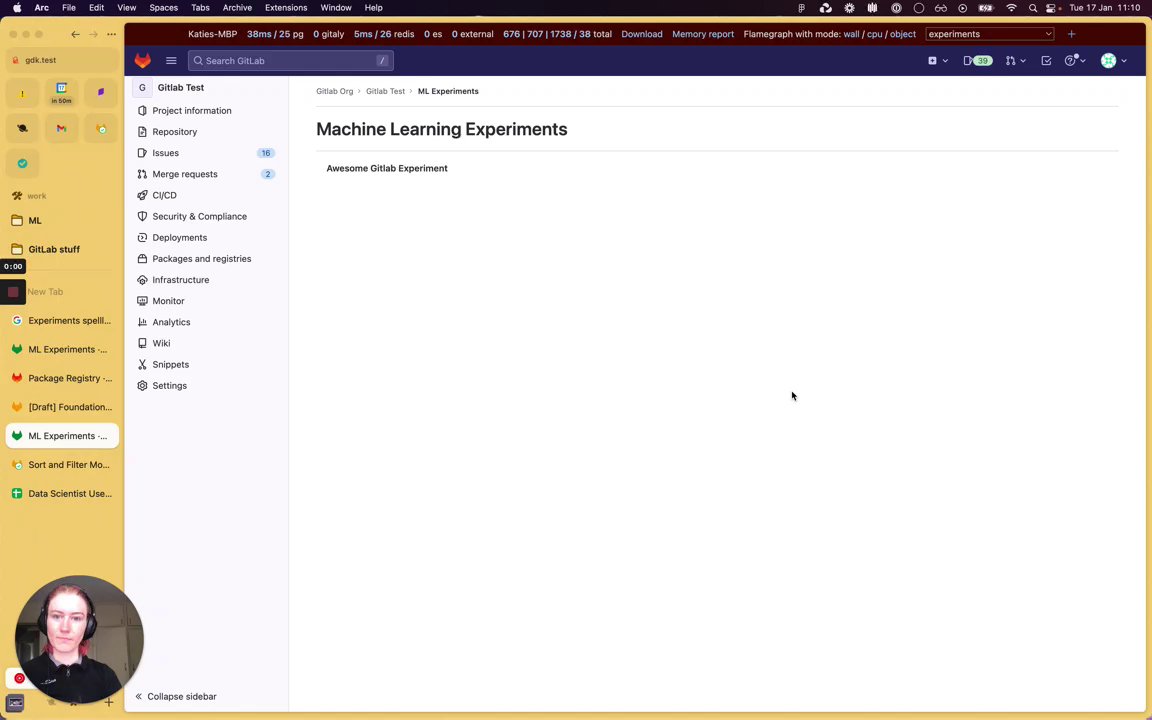Open pinned calendar tab in Arc
Image resolution: width=1152 pixels, height=720 pixels.
[x=62, y=93]
